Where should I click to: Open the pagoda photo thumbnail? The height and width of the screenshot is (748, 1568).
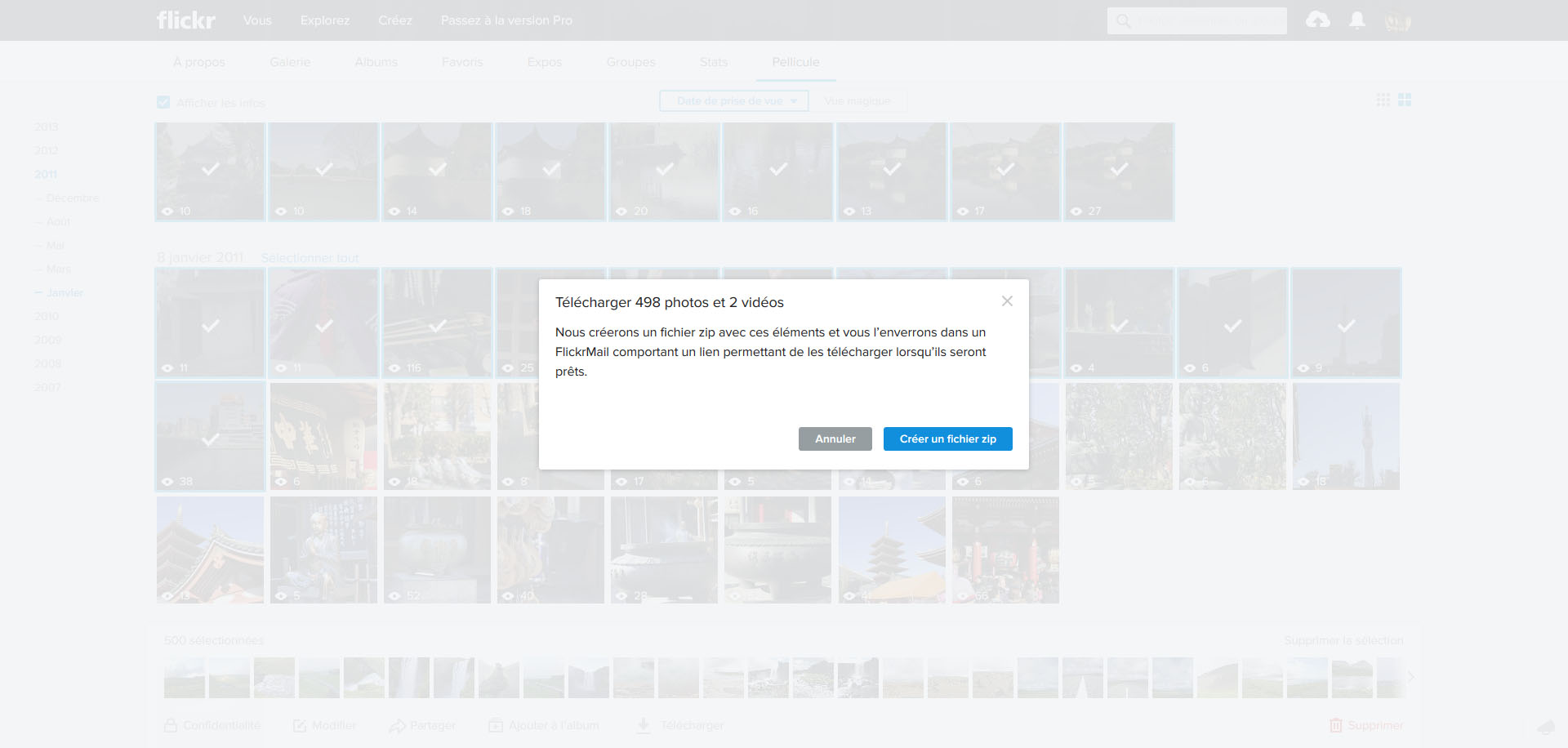(892, 550)
